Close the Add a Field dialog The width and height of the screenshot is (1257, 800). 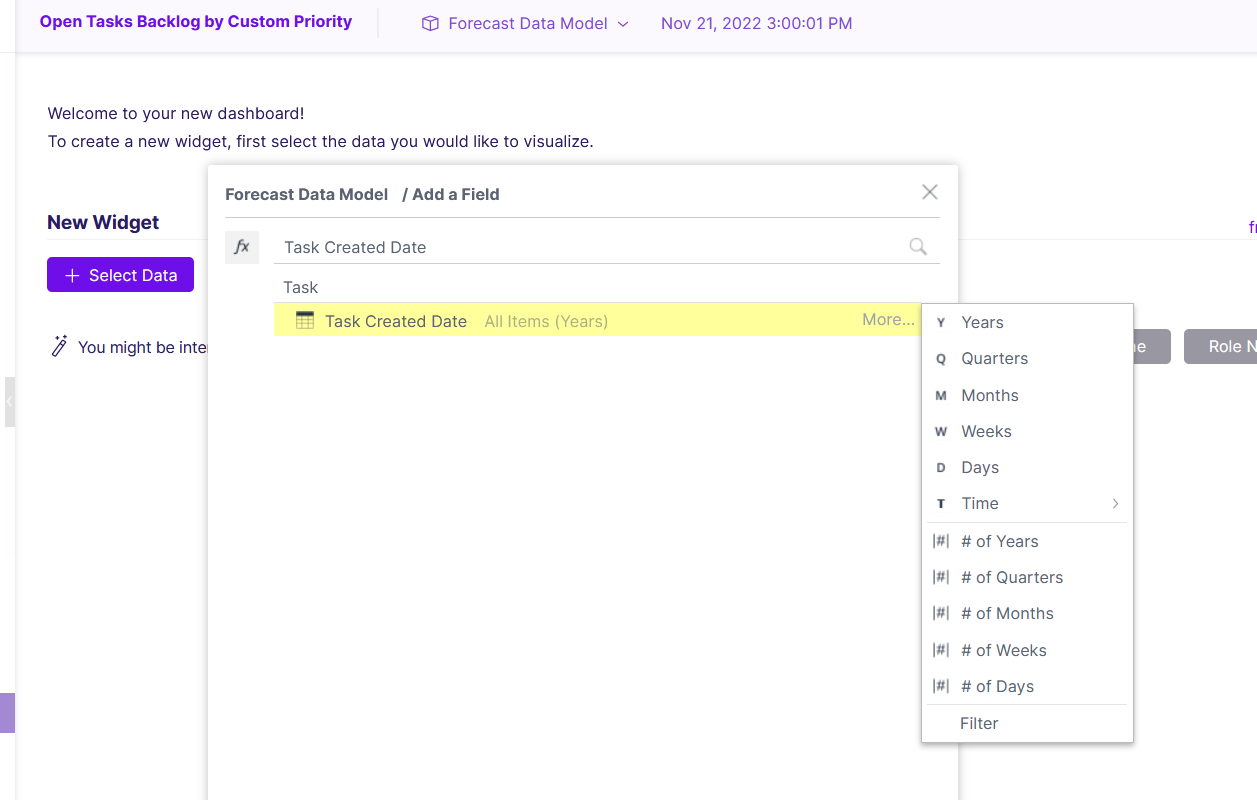pos(930,192)
